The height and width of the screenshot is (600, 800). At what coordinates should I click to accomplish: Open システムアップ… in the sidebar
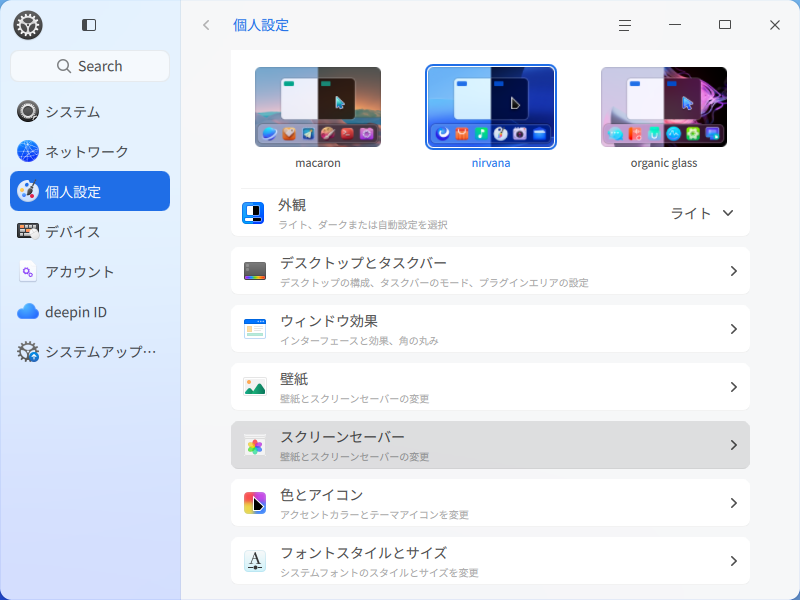tap(90, 352)
